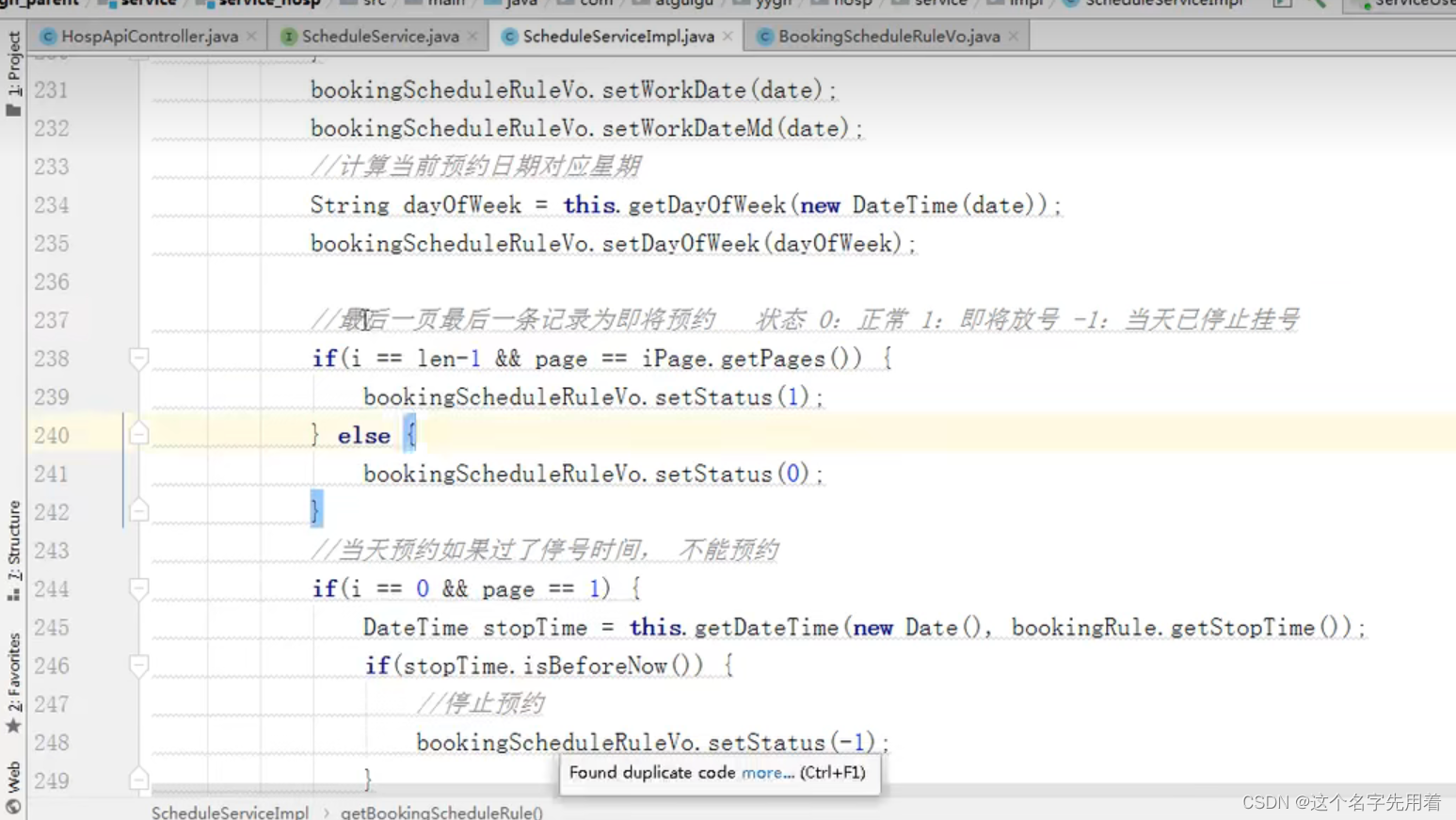The height and width of the screenshot is (820, 1456).
Task: Click setStatus(-1) on line 248
Action: [792, 743]
